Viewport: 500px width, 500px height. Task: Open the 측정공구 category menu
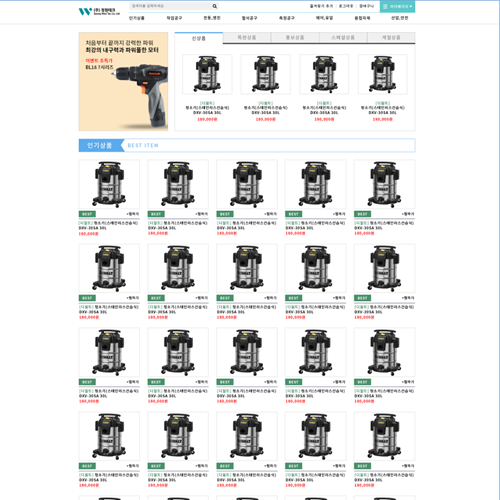pos(287,18)
